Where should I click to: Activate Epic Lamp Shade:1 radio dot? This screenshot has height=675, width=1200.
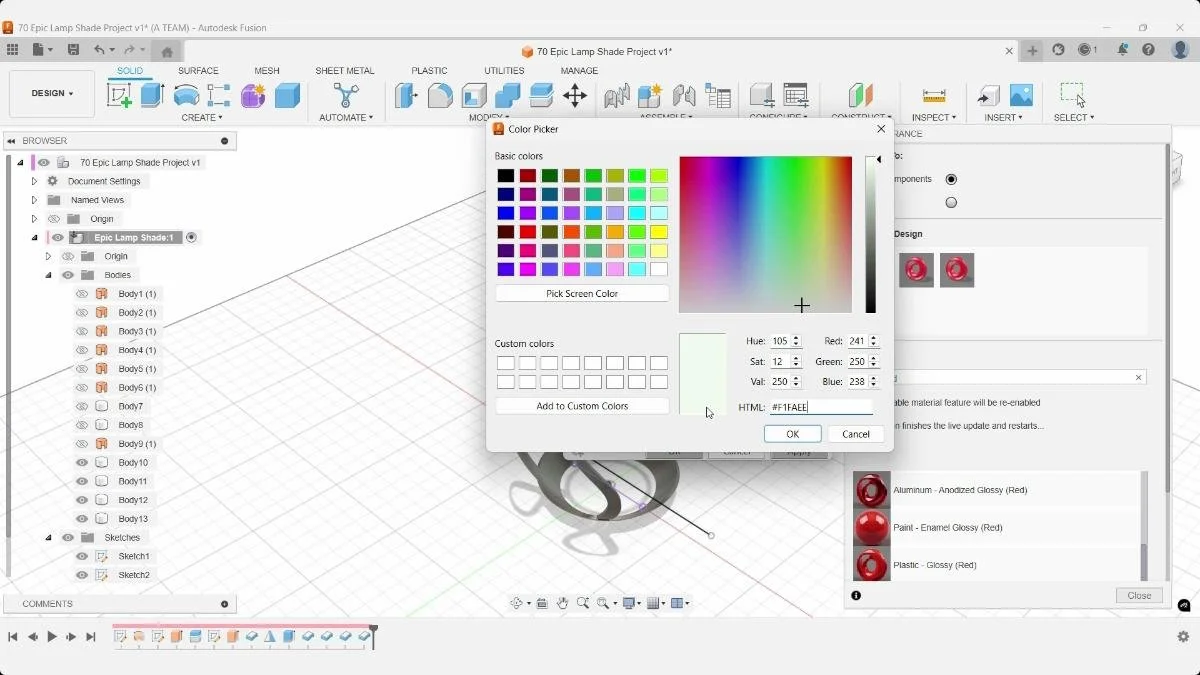click(191, 237)
